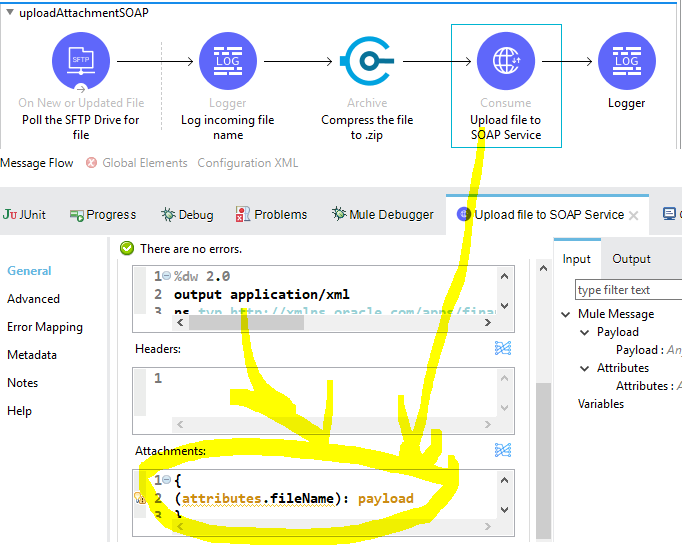Collapse fold marker on Attachments line 1
Image resolution: width=682 pixels, height=545 pixels.
(x=167, y=480)
